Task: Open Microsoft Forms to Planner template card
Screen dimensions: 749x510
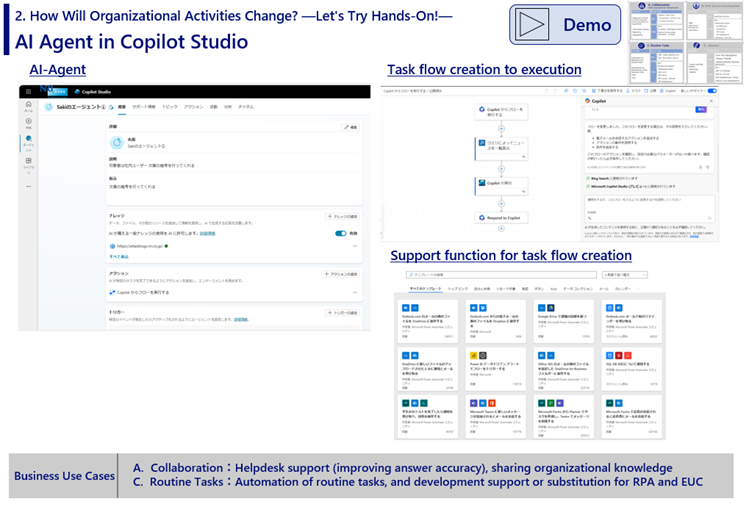Action: pyautogui.click(x=564, y=417)
